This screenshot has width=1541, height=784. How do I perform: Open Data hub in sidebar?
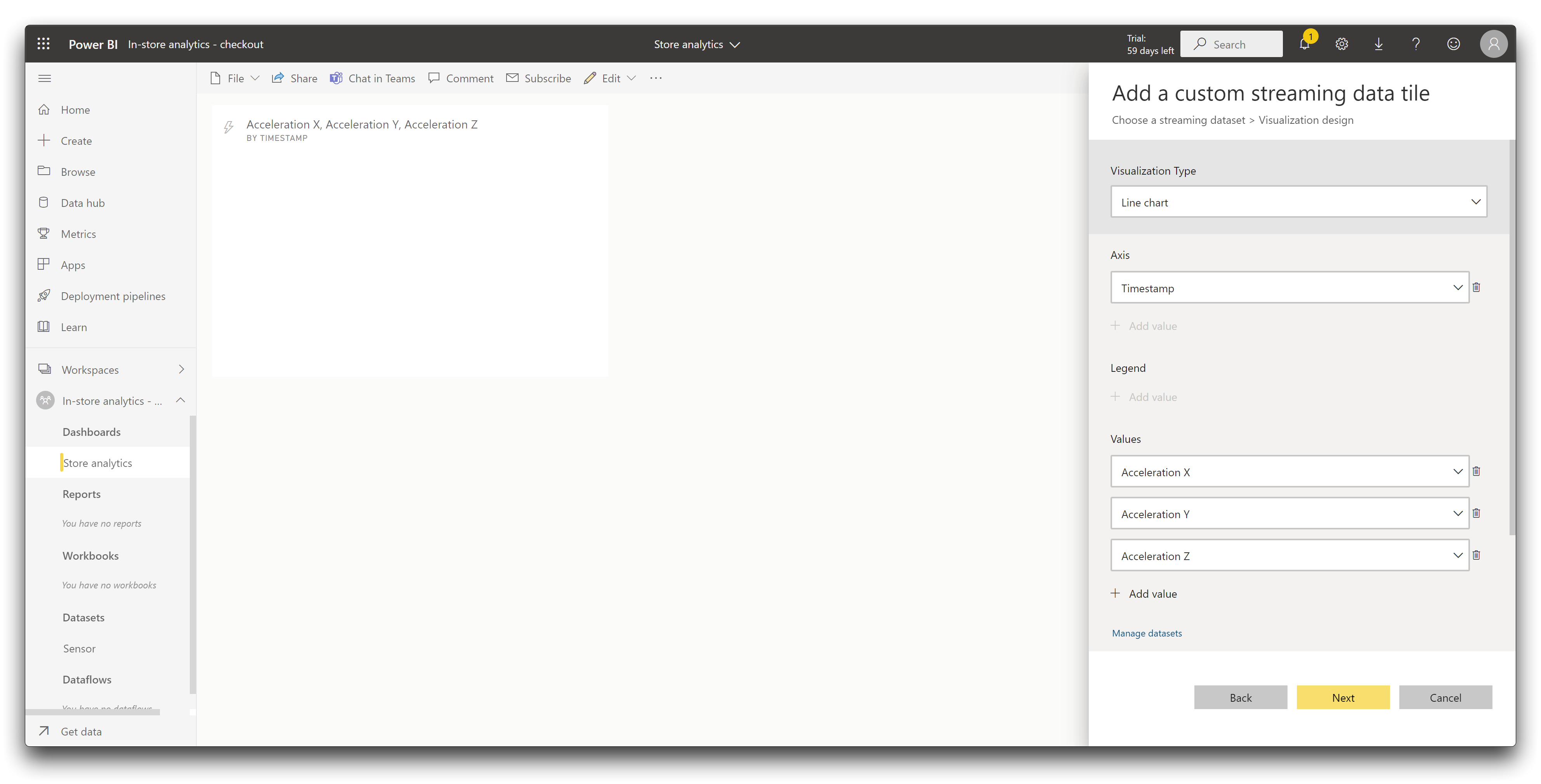[x=110, y=203]
